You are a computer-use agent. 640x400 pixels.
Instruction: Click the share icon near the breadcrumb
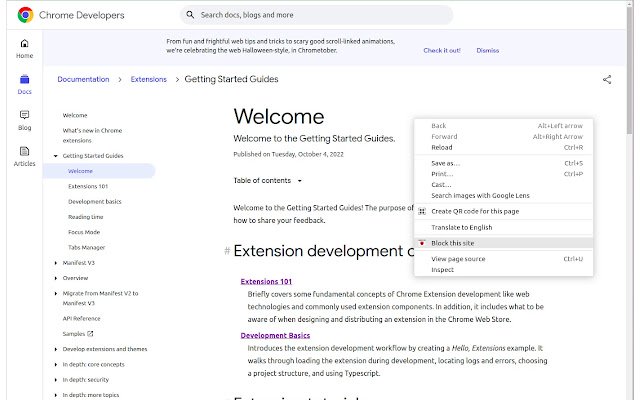click(x=607, y=80)
